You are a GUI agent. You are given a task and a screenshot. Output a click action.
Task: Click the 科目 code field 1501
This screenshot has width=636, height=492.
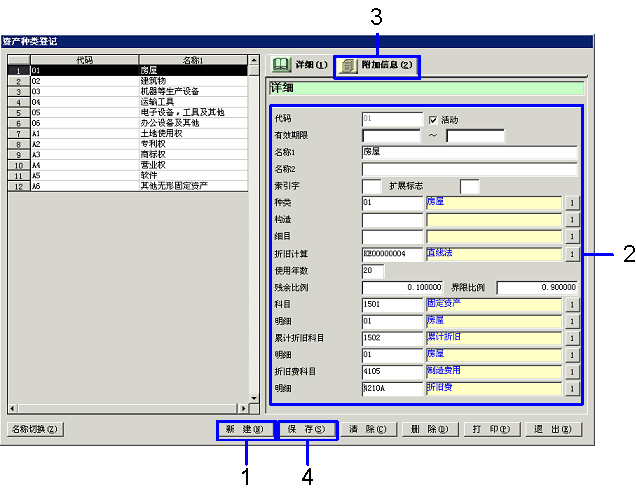pyautogui.click(x=392, y=305)
